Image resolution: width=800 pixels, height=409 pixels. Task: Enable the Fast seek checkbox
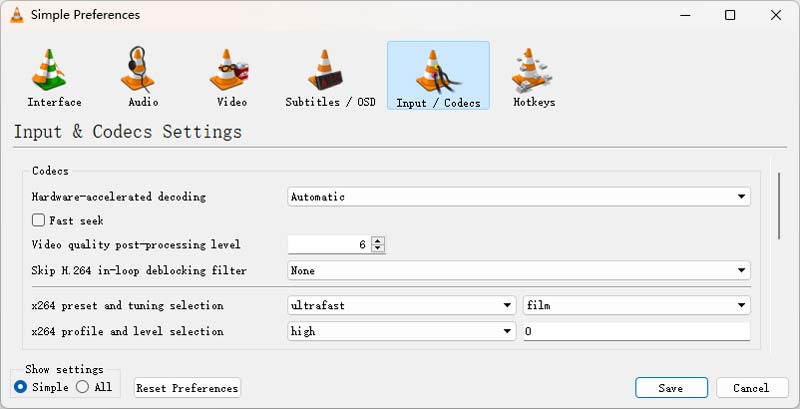pyautogui.click(x=38, y=220)
